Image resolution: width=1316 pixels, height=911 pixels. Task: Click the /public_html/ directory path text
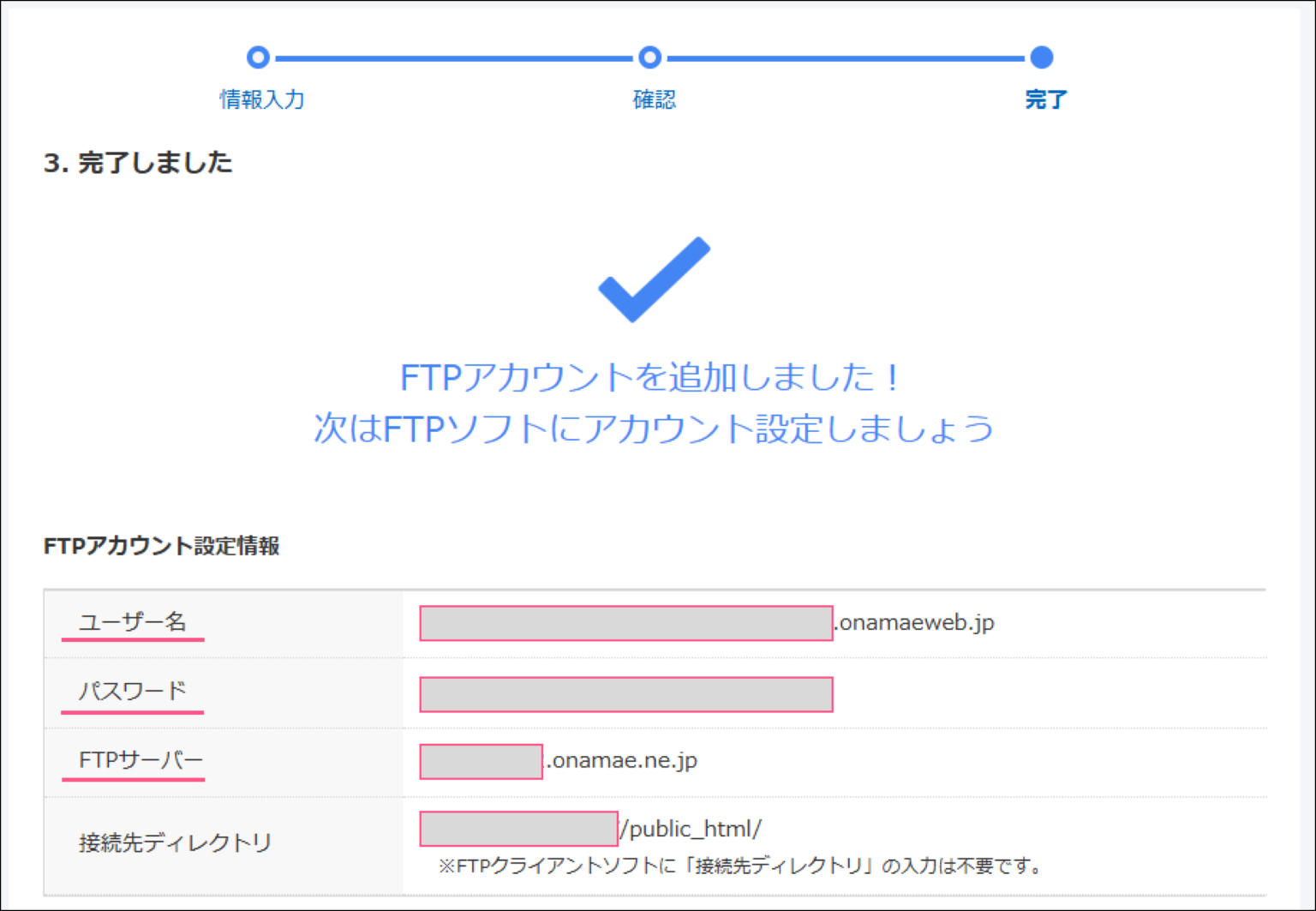[691, 828]
